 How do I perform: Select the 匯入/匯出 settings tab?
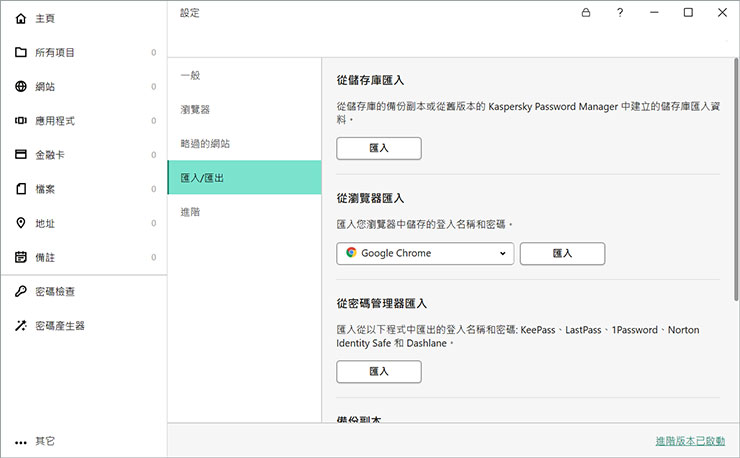244,178
